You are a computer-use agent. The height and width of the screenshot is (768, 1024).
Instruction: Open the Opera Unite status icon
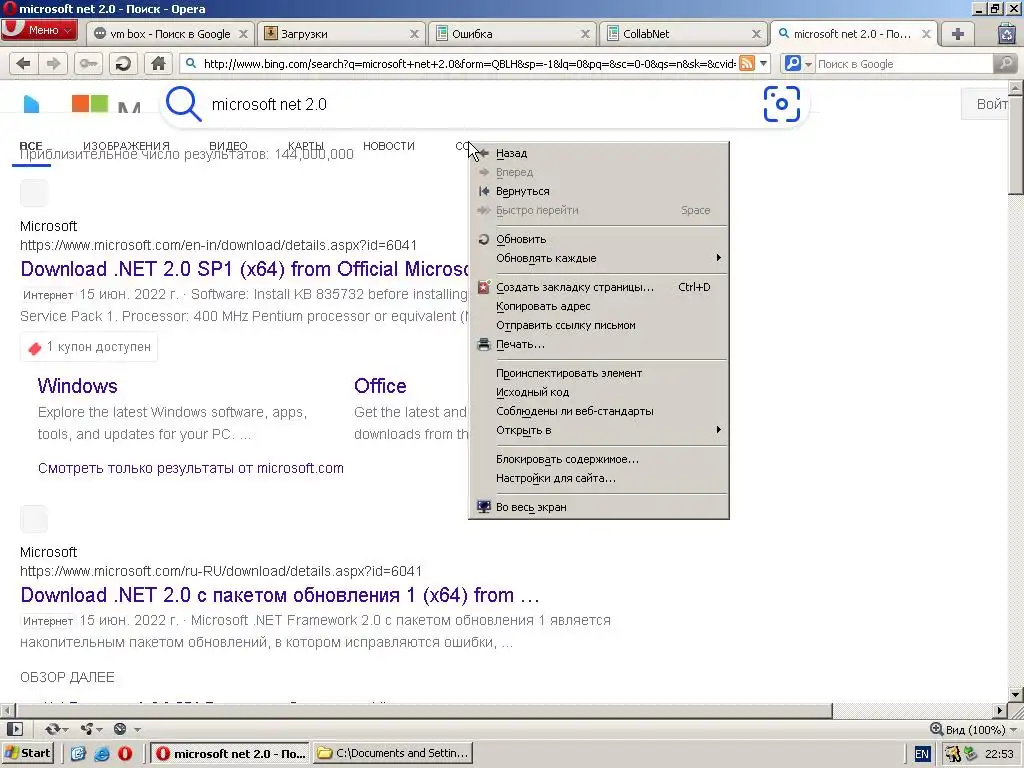[x=89, y=729]
